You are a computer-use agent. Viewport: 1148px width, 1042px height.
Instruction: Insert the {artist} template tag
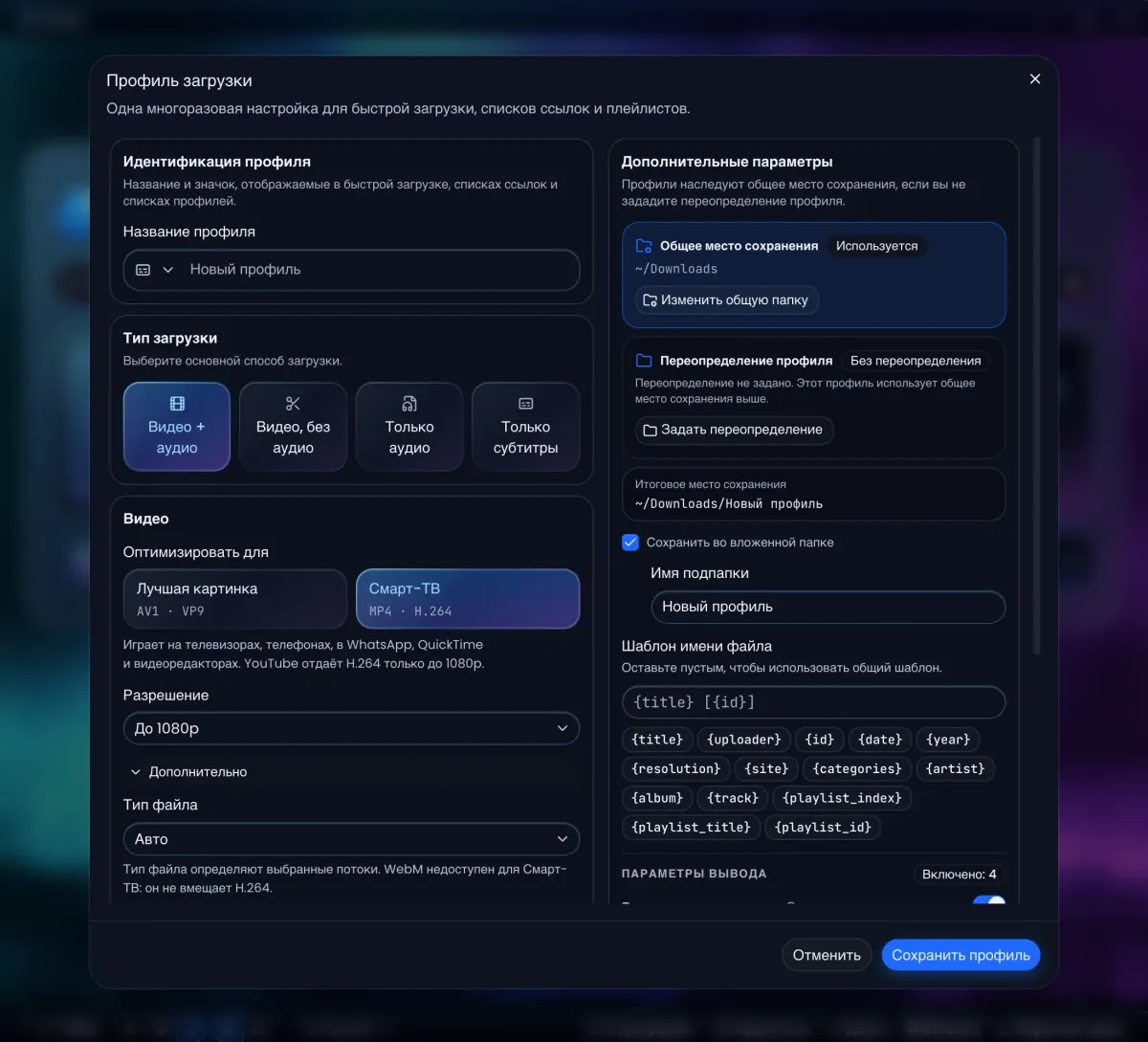956,768
